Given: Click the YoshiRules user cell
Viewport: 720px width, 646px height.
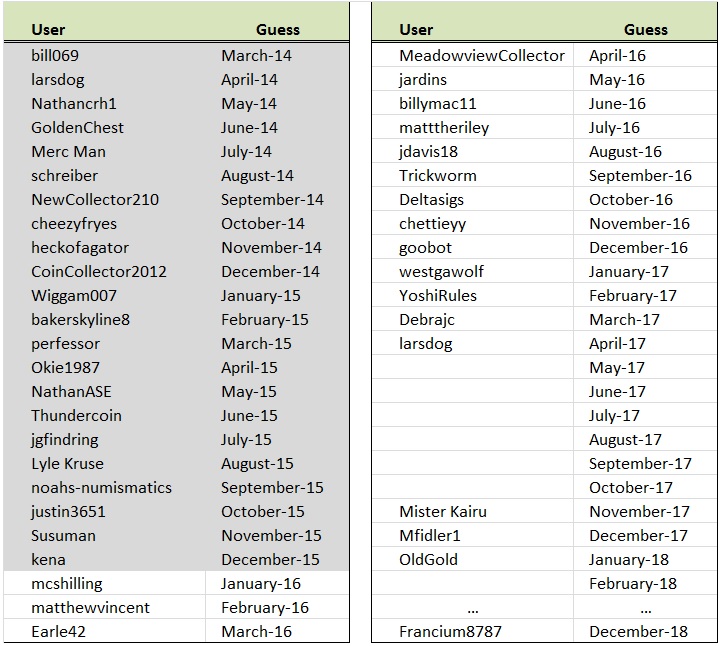Looking at the screenshot, I should coord(472,295).
